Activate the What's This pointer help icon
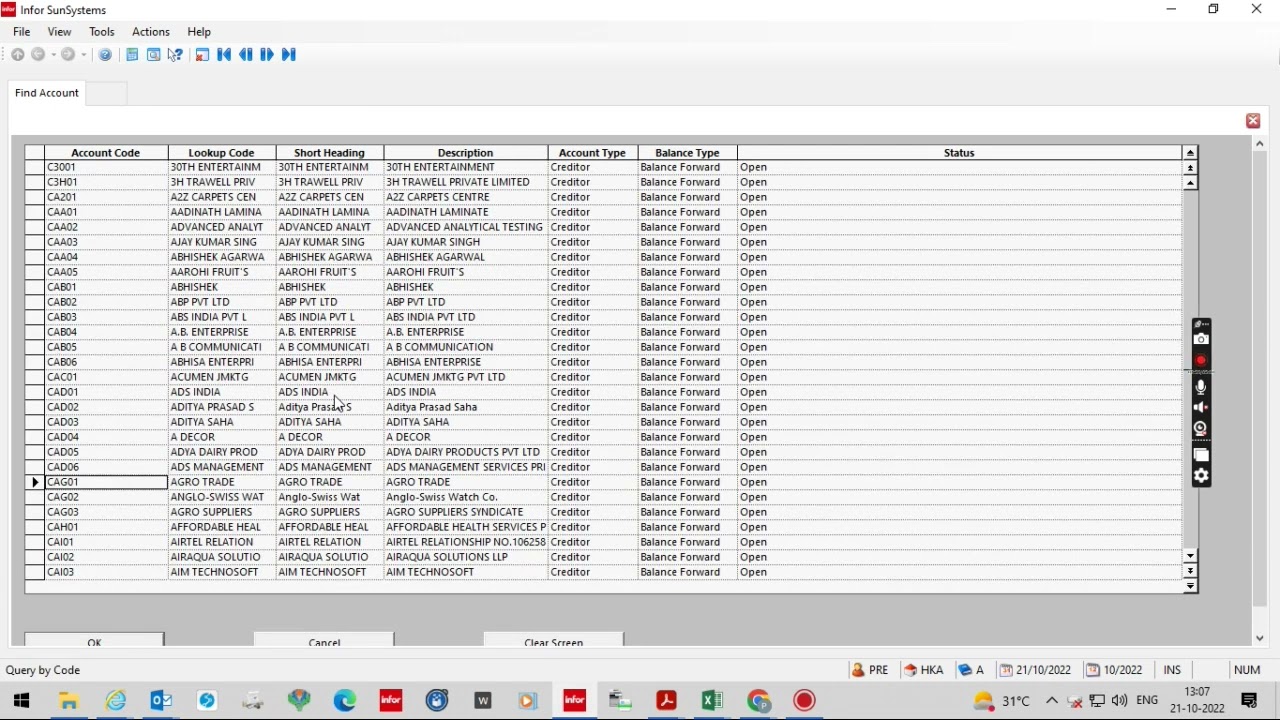This screenshot has height=720, width=1280. (x=176, y=55)
